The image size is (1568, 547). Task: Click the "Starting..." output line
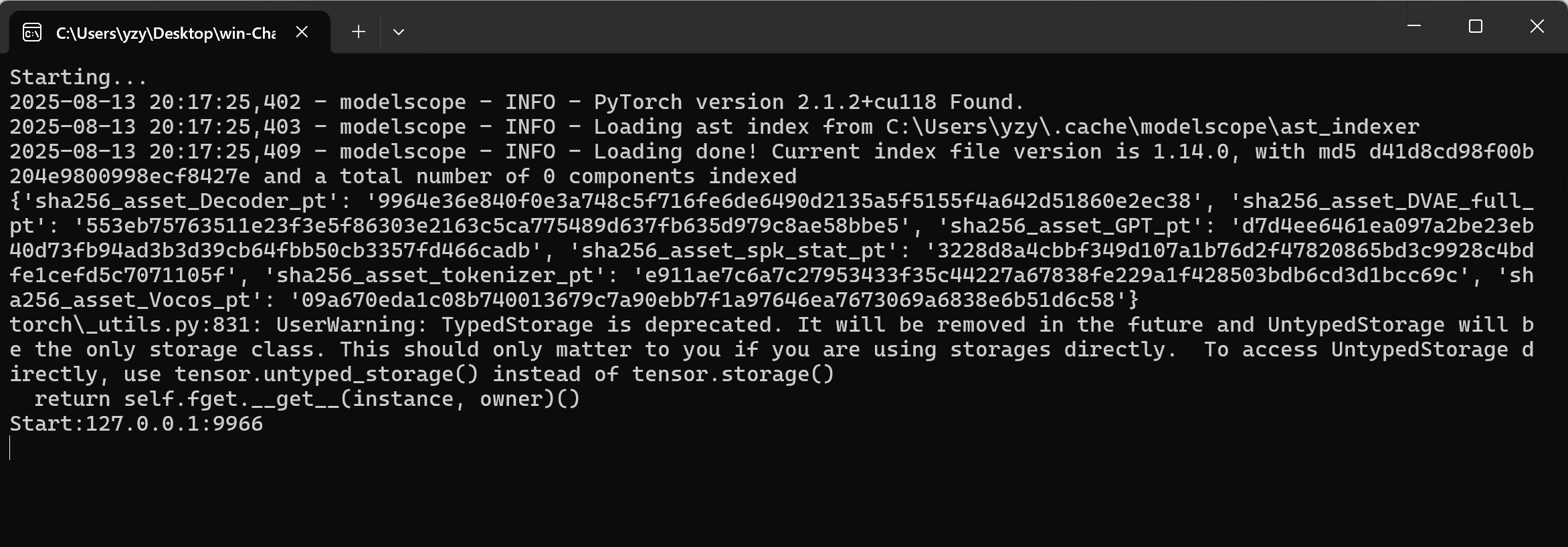[78, 78]
